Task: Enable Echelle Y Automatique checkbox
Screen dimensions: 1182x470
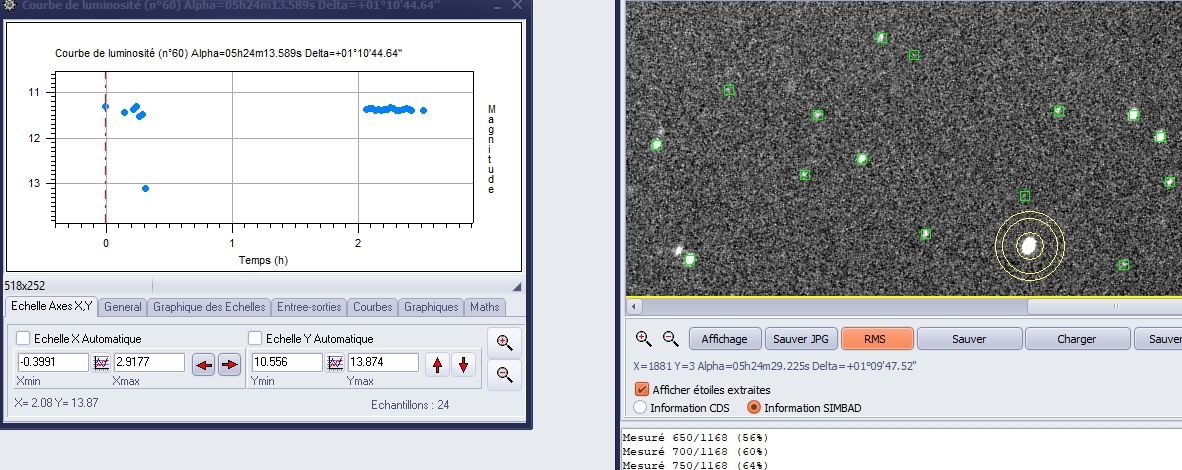Action: (x=256, y=338)
